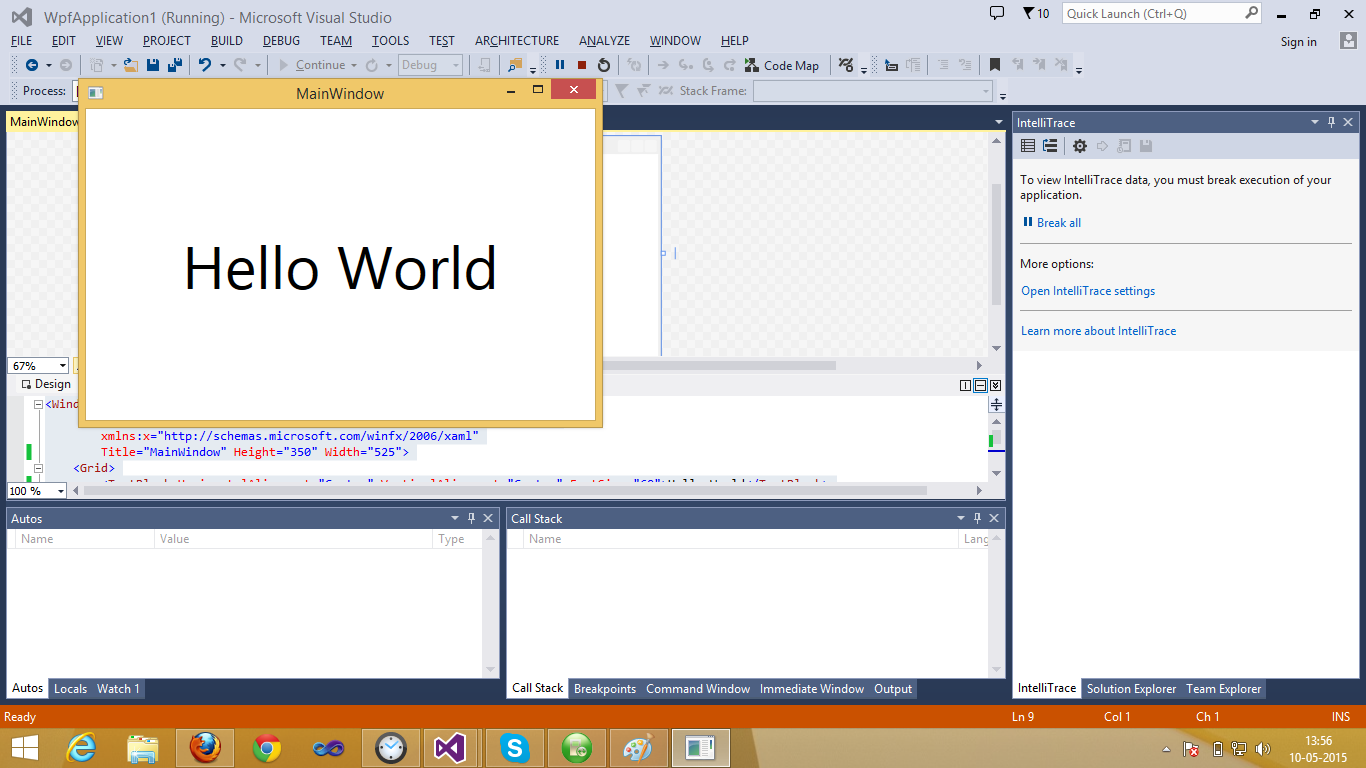The image size is (1366, 768).
Task: Switch to the Watch 1 tab
Action: click(118, 689)
